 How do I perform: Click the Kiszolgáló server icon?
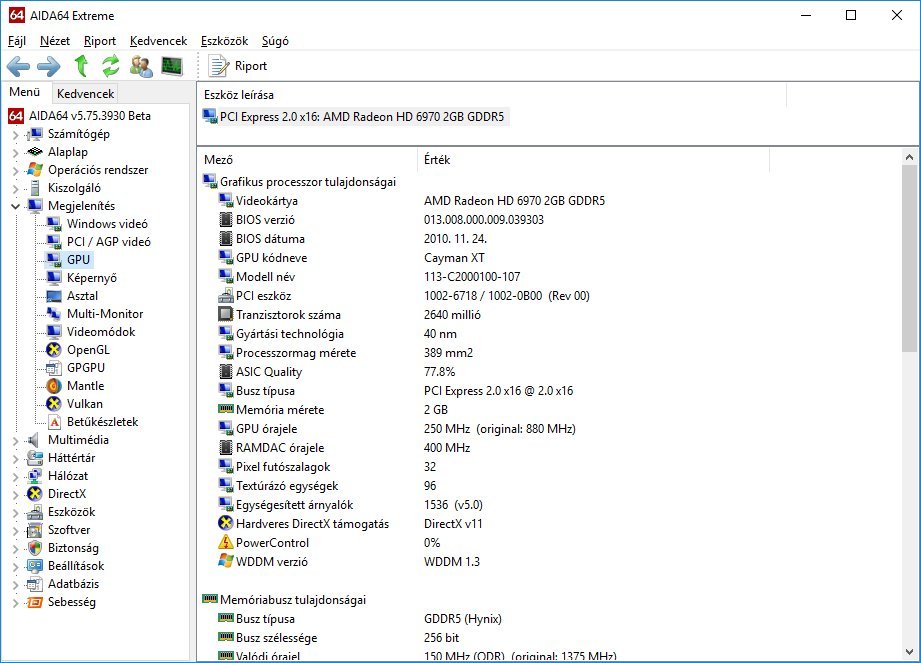35,188
